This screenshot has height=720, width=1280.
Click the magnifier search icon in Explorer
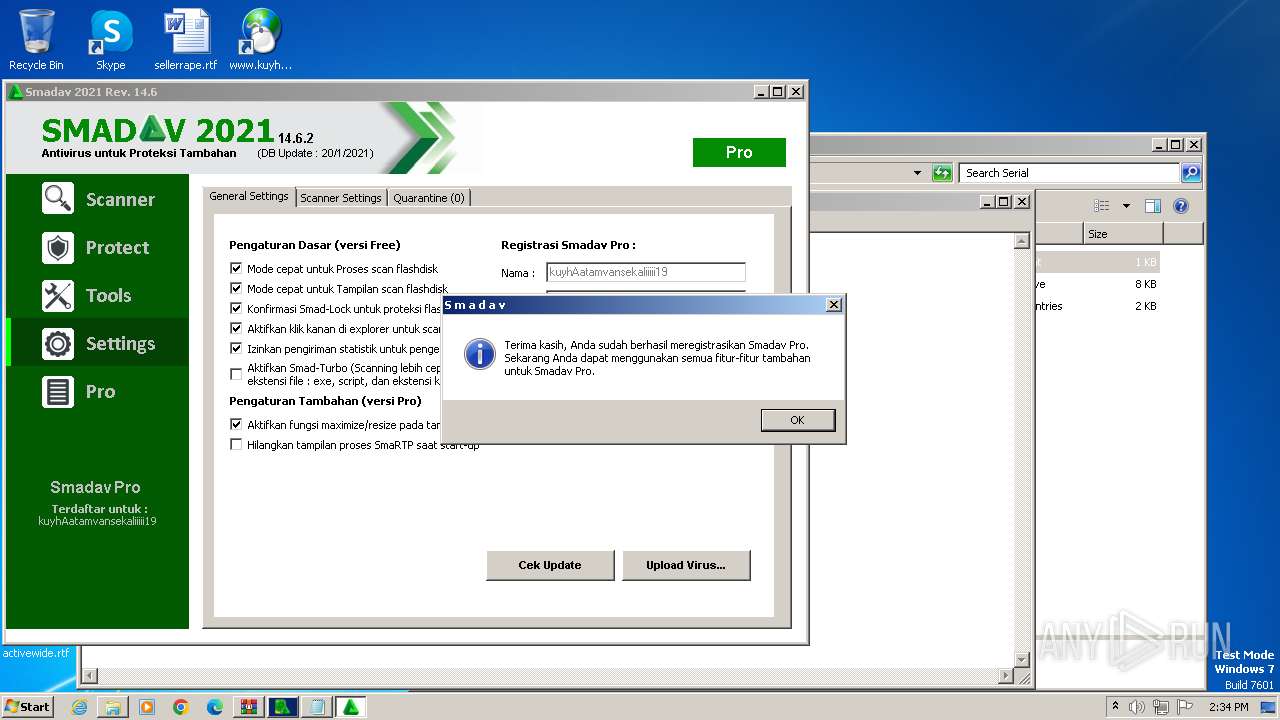click(x=1191, y=173)
